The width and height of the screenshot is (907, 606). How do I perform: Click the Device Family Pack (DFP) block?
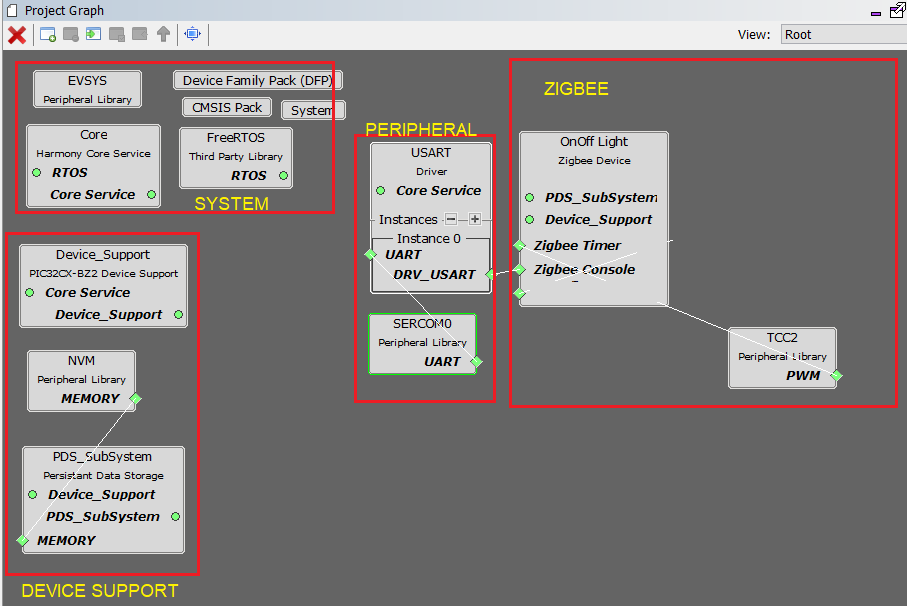258,80
